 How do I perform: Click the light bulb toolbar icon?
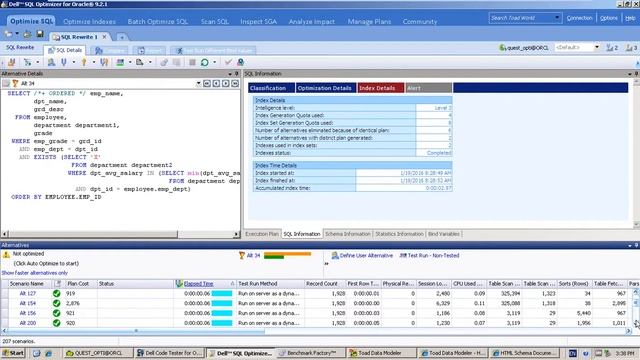coord(84,62)
